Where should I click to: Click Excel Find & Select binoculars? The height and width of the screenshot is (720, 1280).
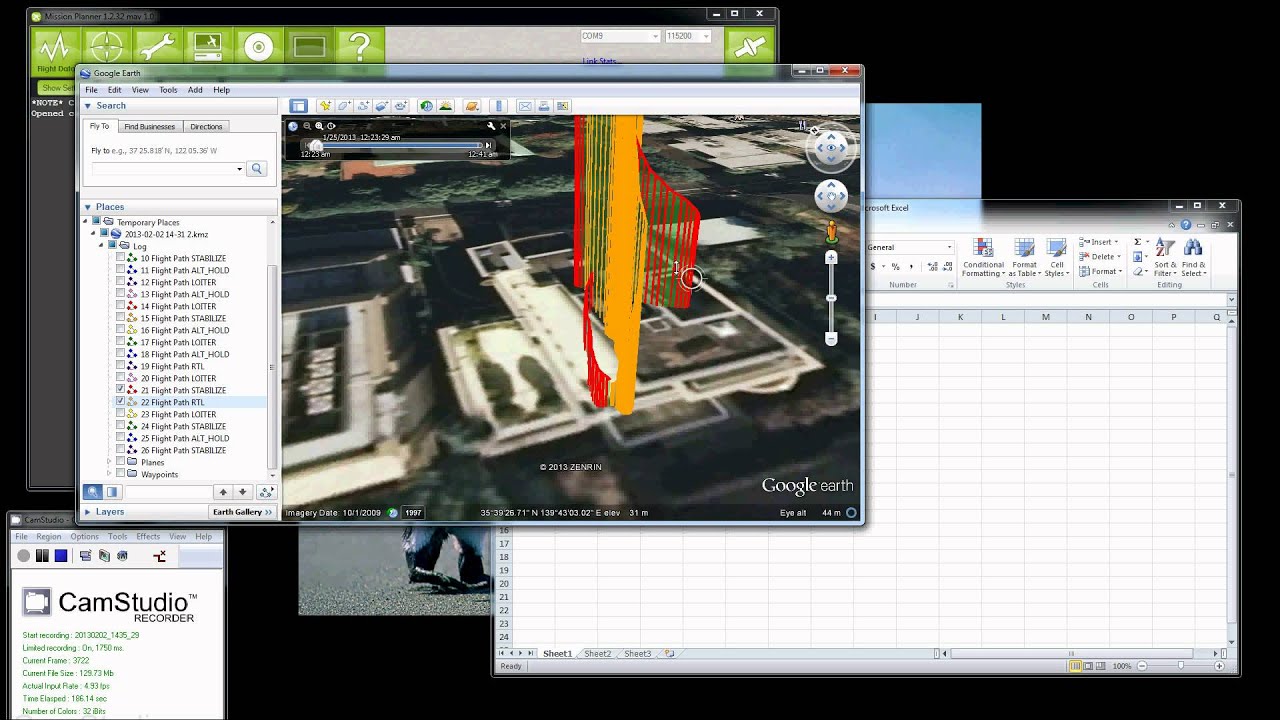1192,258
